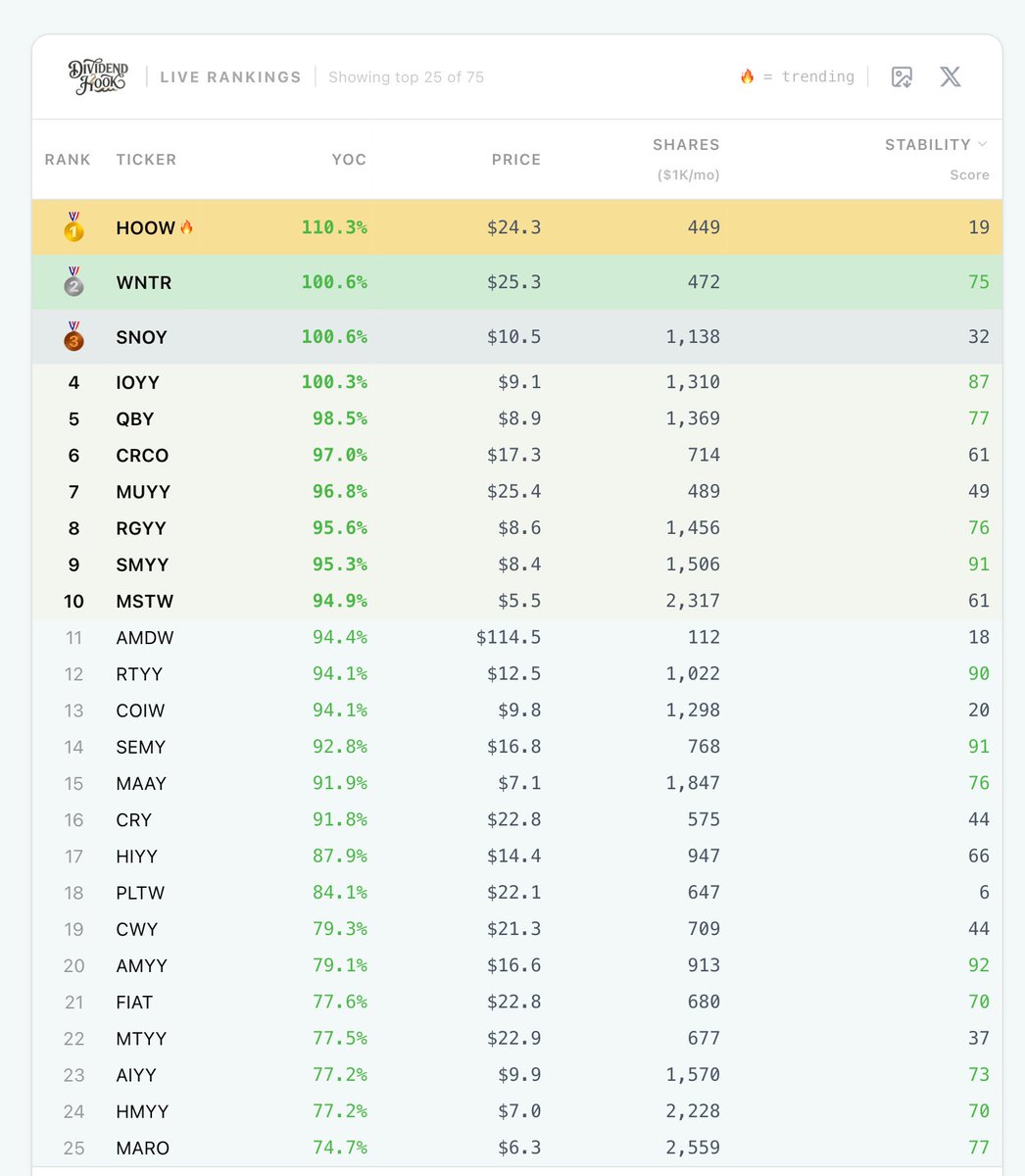Click the Ticker column header

(x=146, y=160)
